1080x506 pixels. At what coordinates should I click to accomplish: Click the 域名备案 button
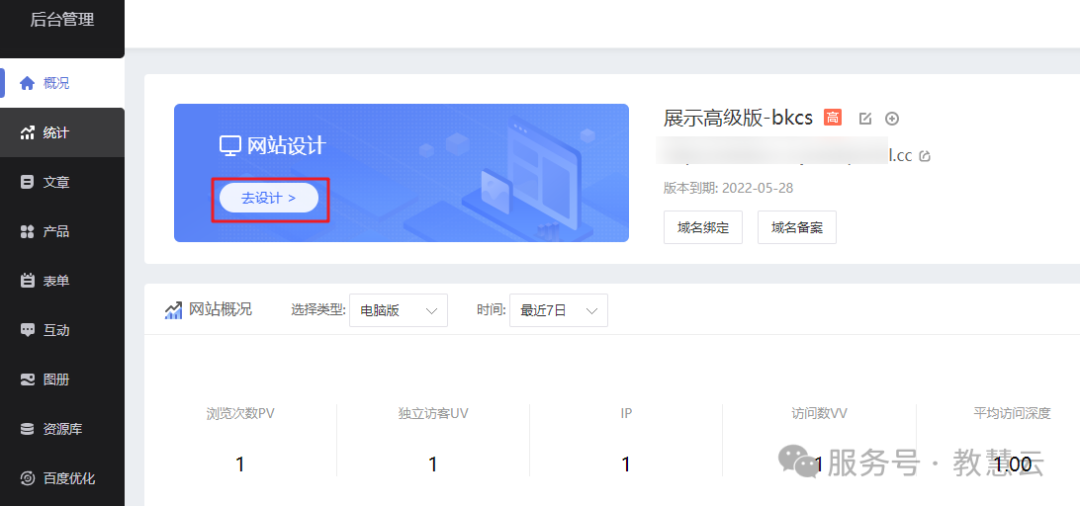[797, 227]
